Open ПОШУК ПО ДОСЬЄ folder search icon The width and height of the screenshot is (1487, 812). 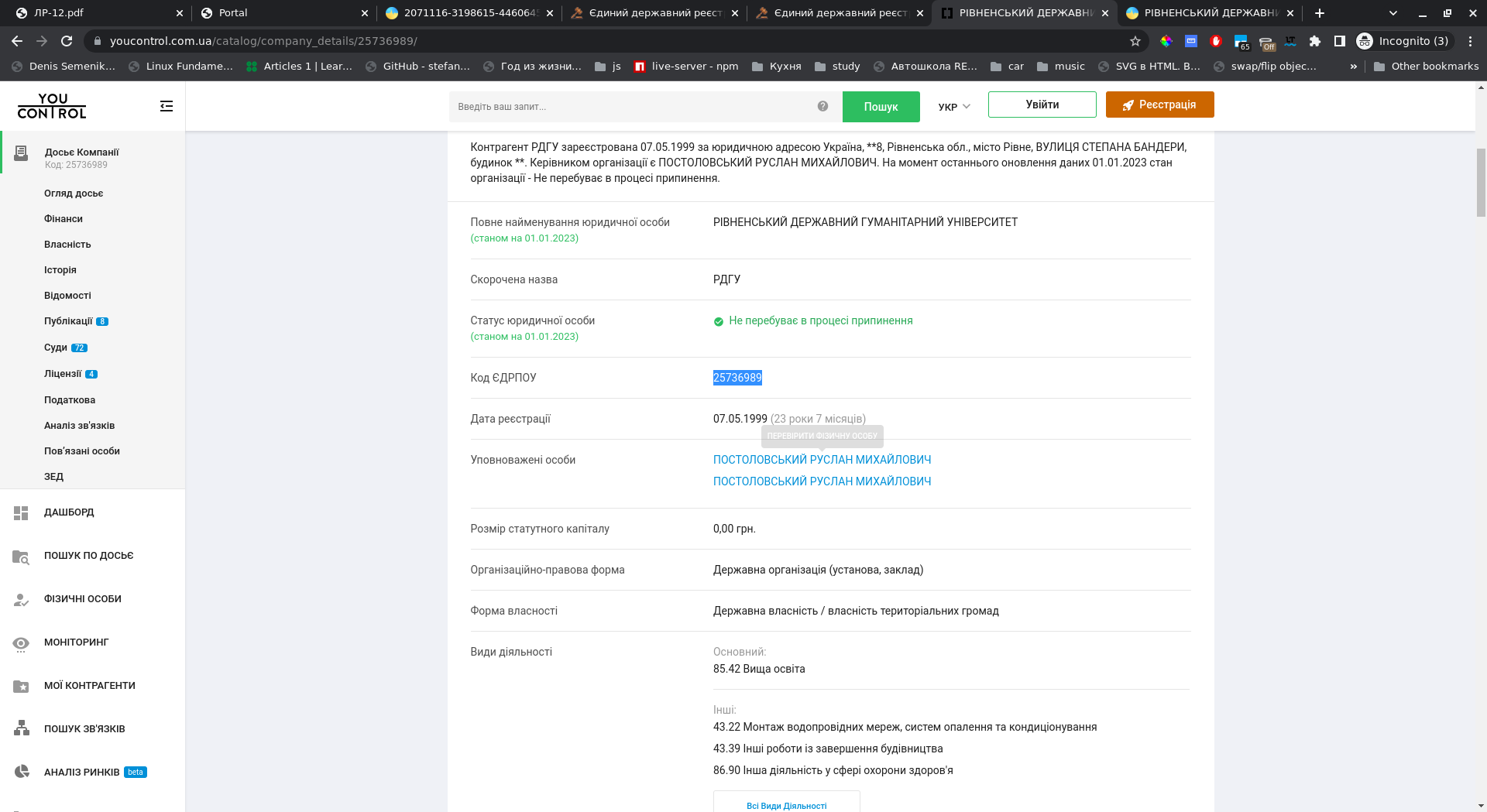[21, 557]
